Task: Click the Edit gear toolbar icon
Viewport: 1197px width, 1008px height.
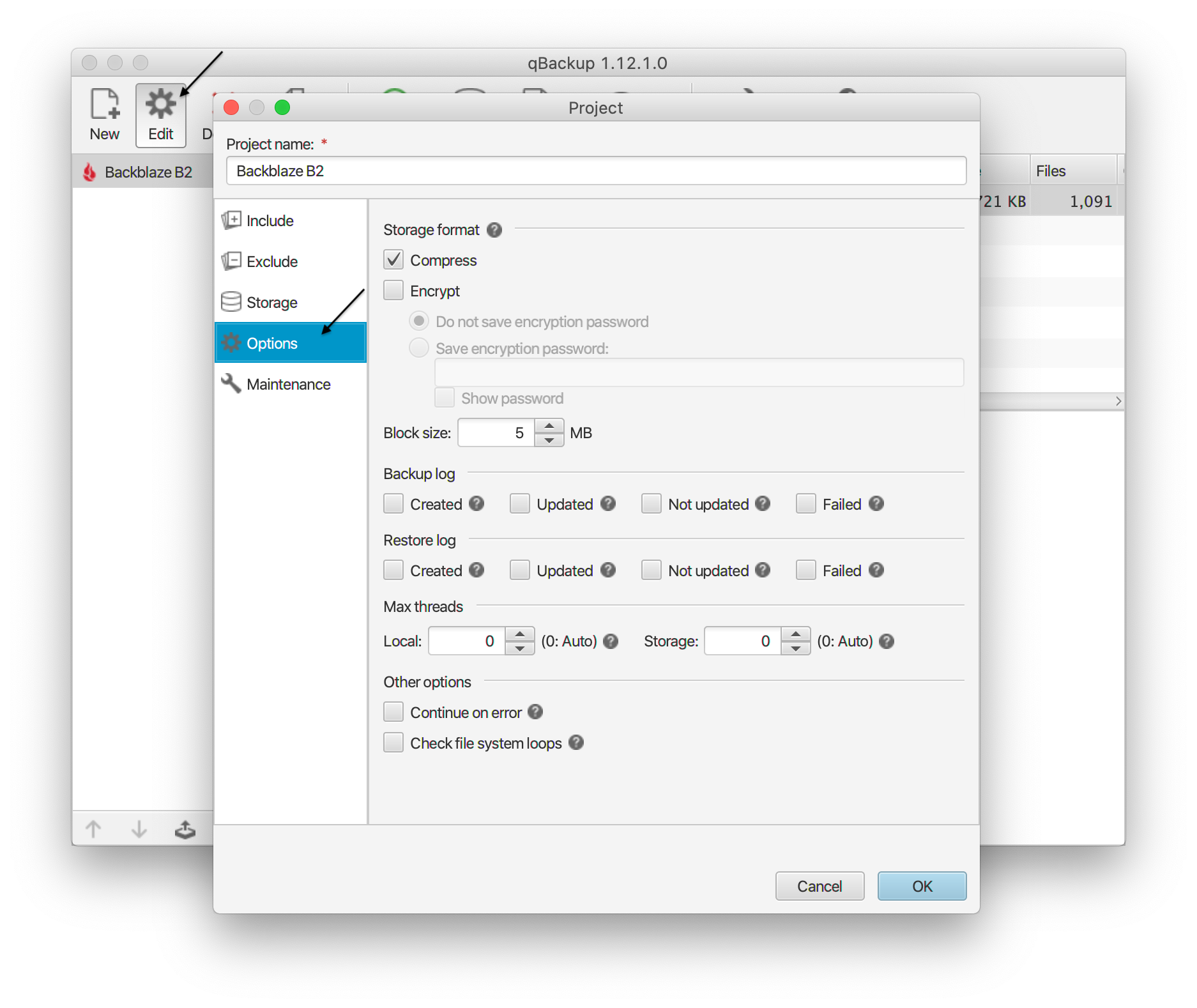Action: tap(161, 115)
